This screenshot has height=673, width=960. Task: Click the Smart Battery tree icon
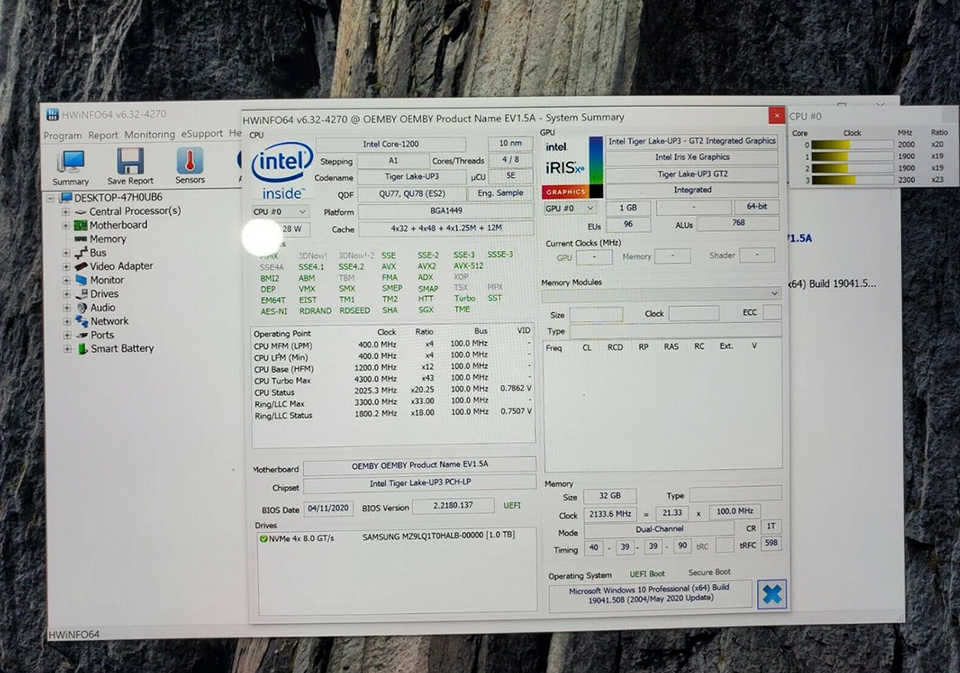(x=82, y=348)
